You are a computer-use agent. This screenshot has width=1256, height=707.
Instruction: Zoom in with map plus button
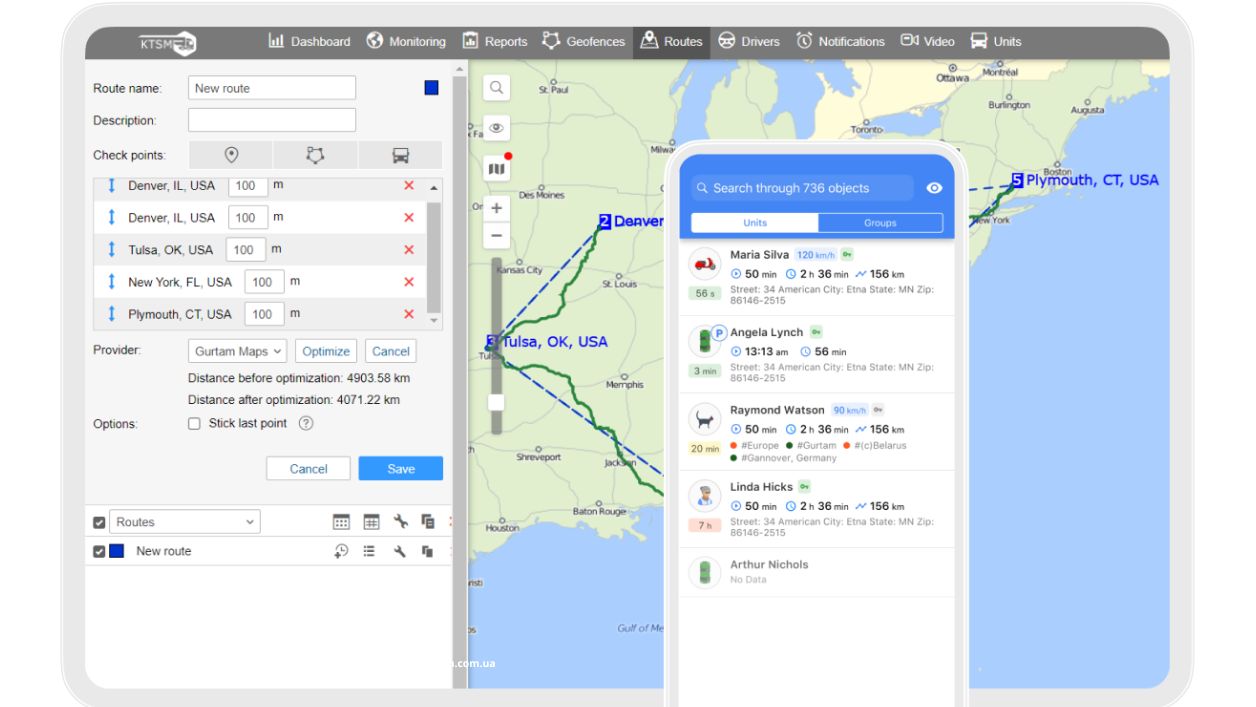[x=496, y=209]
